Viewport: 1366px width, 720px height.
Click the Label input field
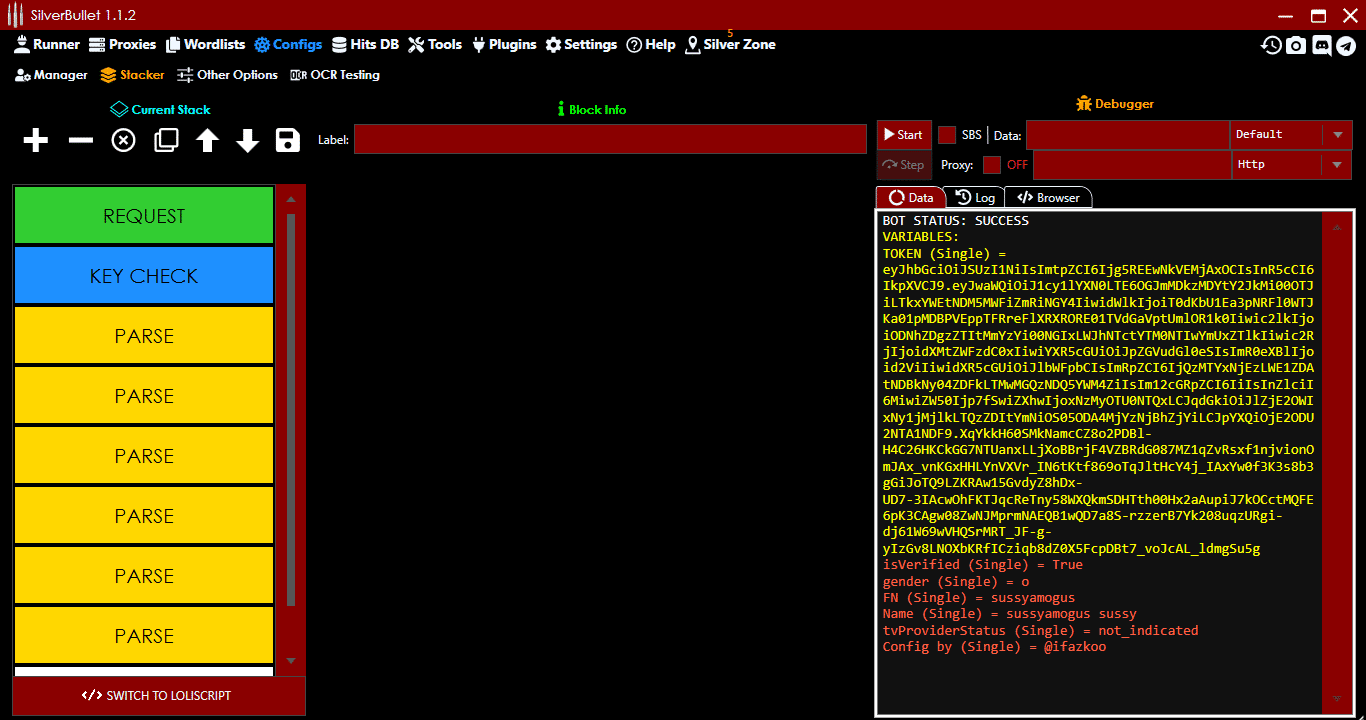click(610, 140)
